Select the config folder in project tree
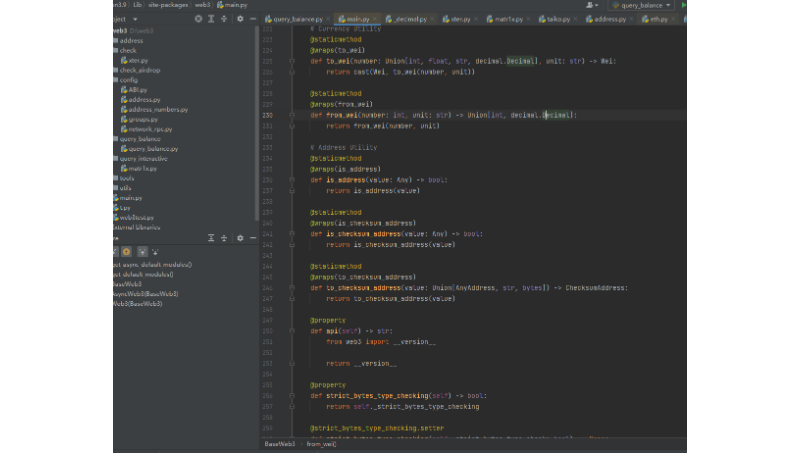 (129, 80)
